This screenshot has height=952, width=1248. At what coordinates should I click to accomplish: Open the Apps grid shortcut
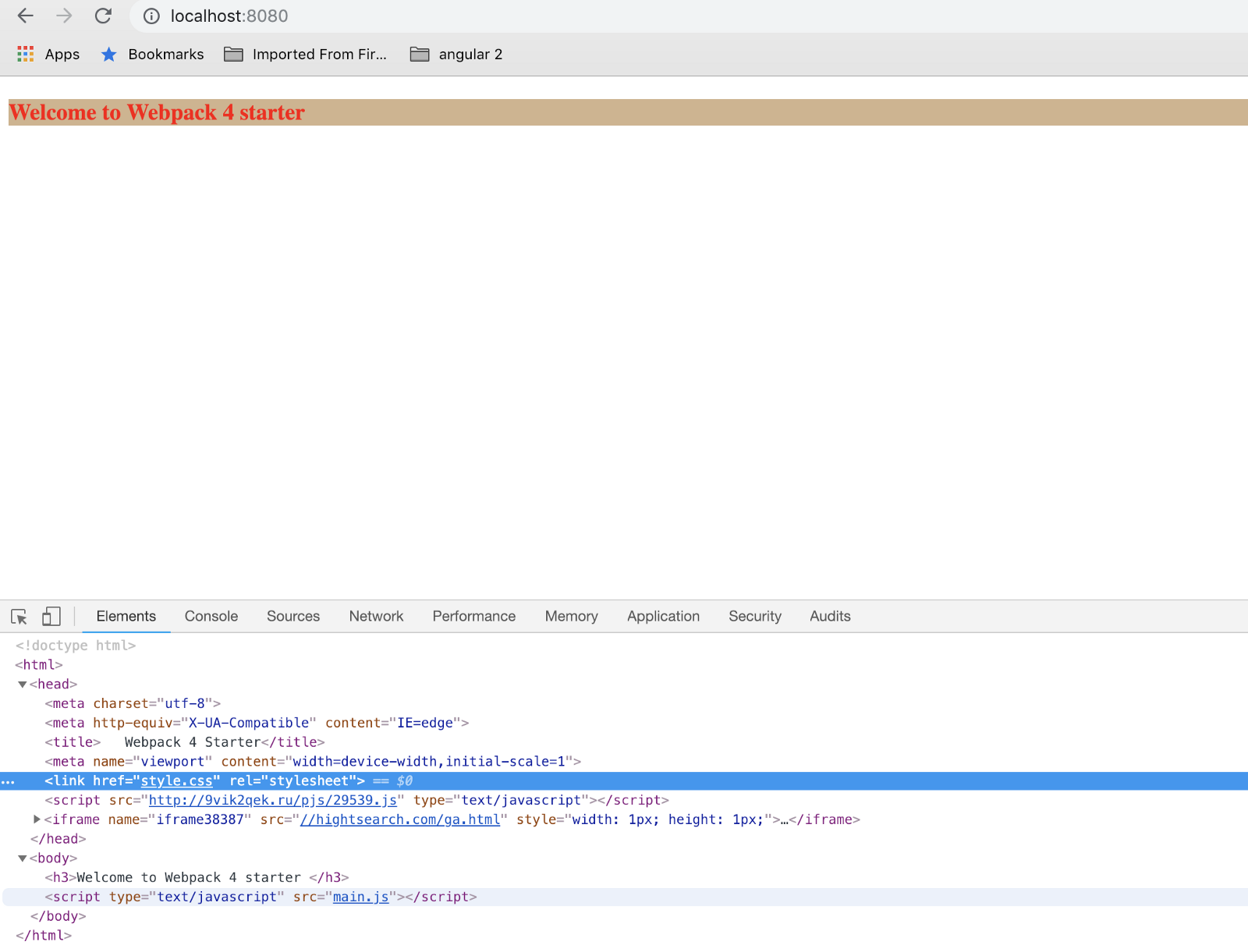pos(48,54)
